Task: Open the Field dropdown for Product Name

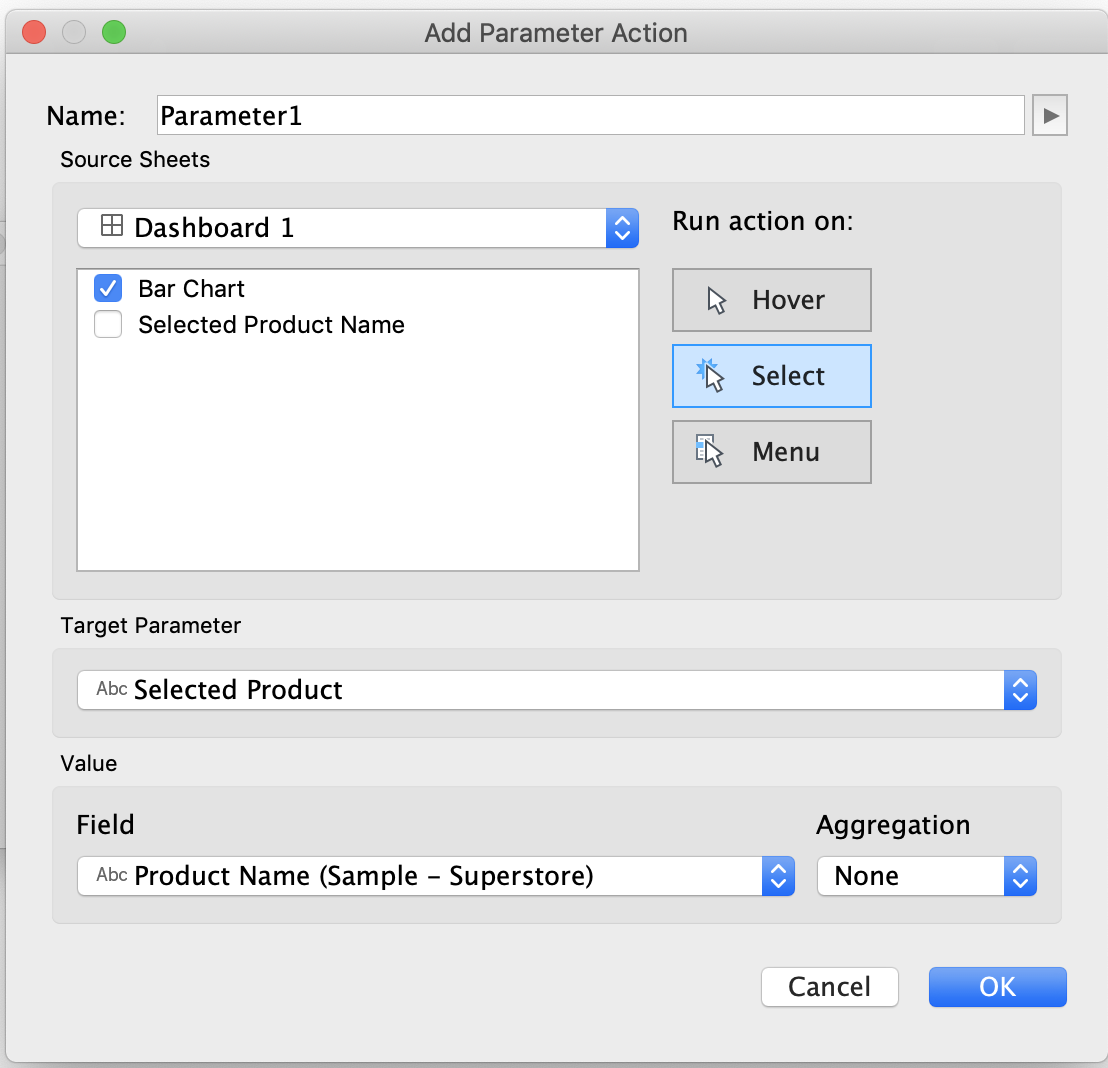Action: (x=778, y=876)
